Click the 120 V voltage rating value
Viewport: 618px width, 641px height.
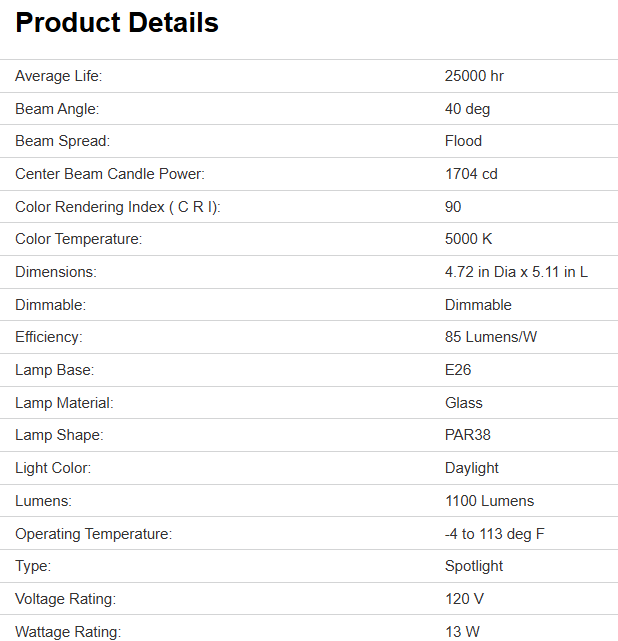click(465, 599)
